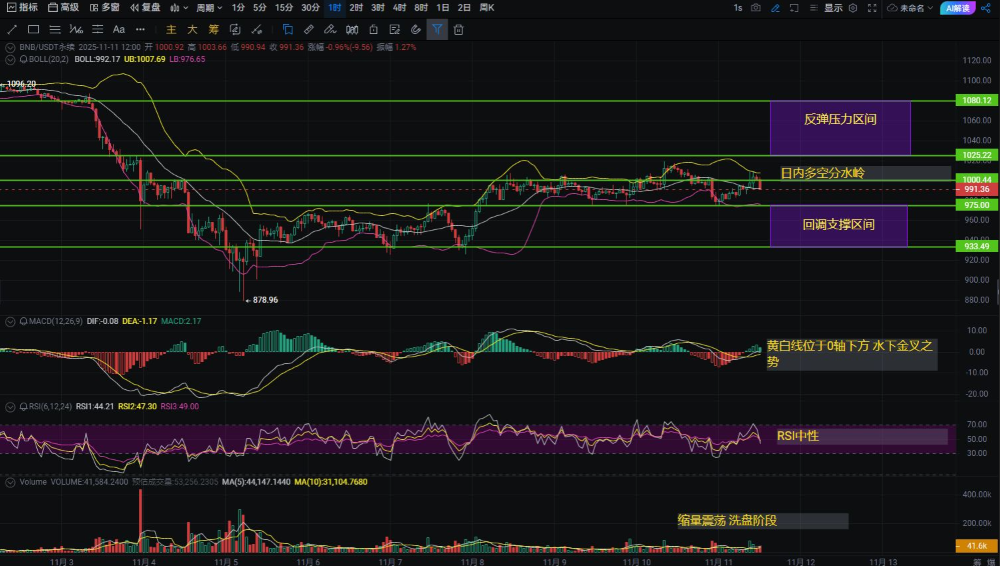The height and width of the screenshot is (566, 1000).
Task: Switch to 1分 timeframe
Action: click(x=239, y=8)
